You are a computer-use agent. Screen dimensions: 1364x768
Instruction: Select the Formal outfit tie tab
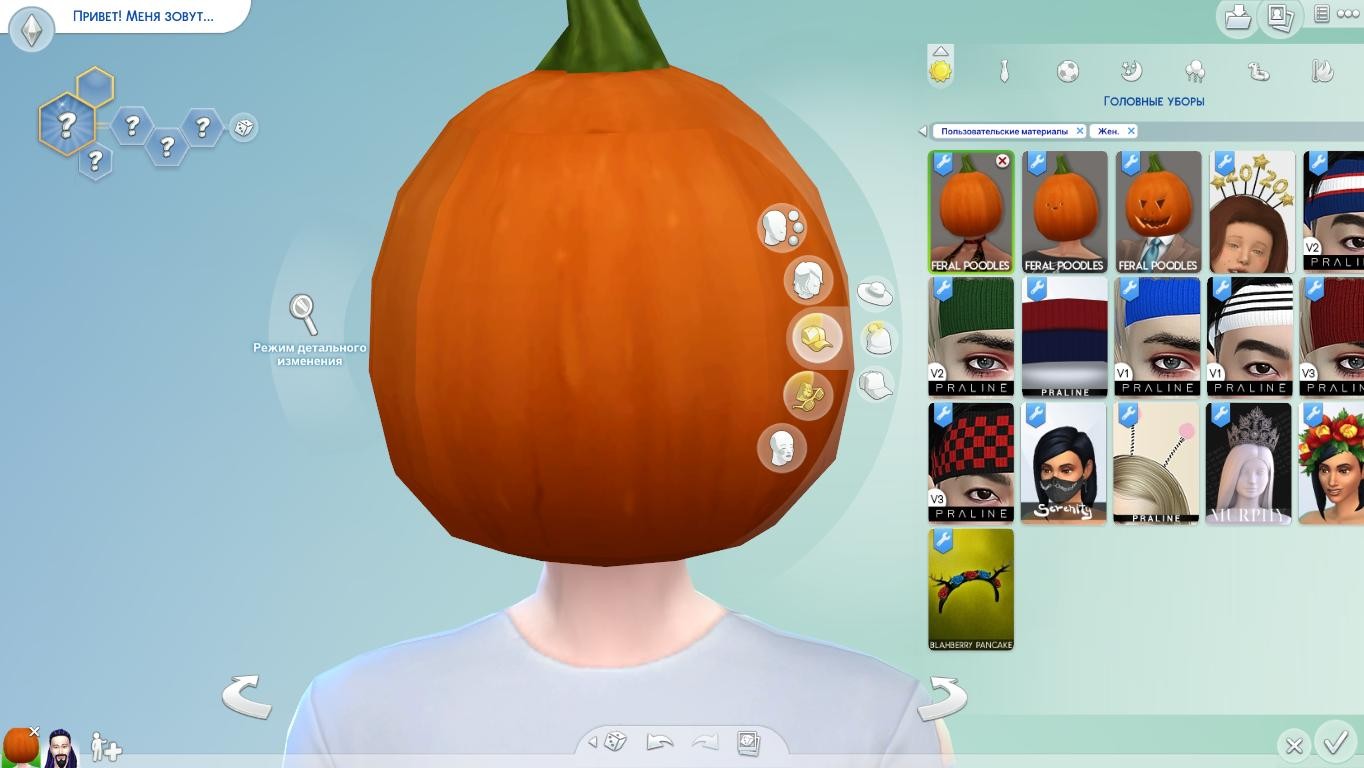[x=1004, y=71]
